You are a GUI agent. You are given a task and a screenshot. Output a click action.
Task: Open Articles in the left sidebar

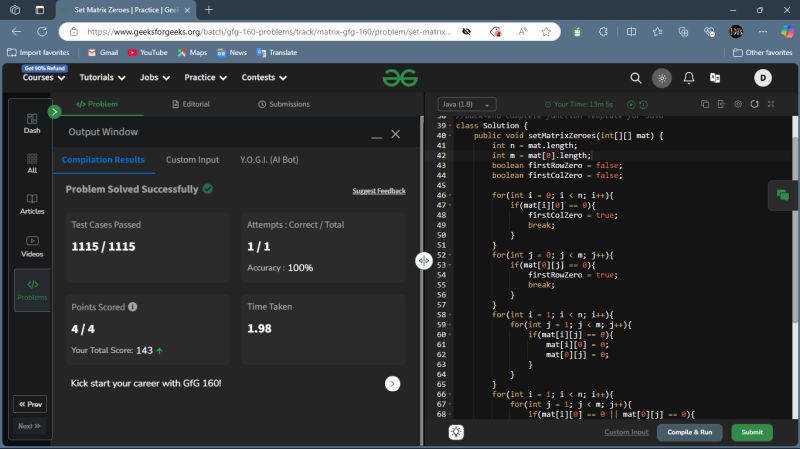point(32,204)
